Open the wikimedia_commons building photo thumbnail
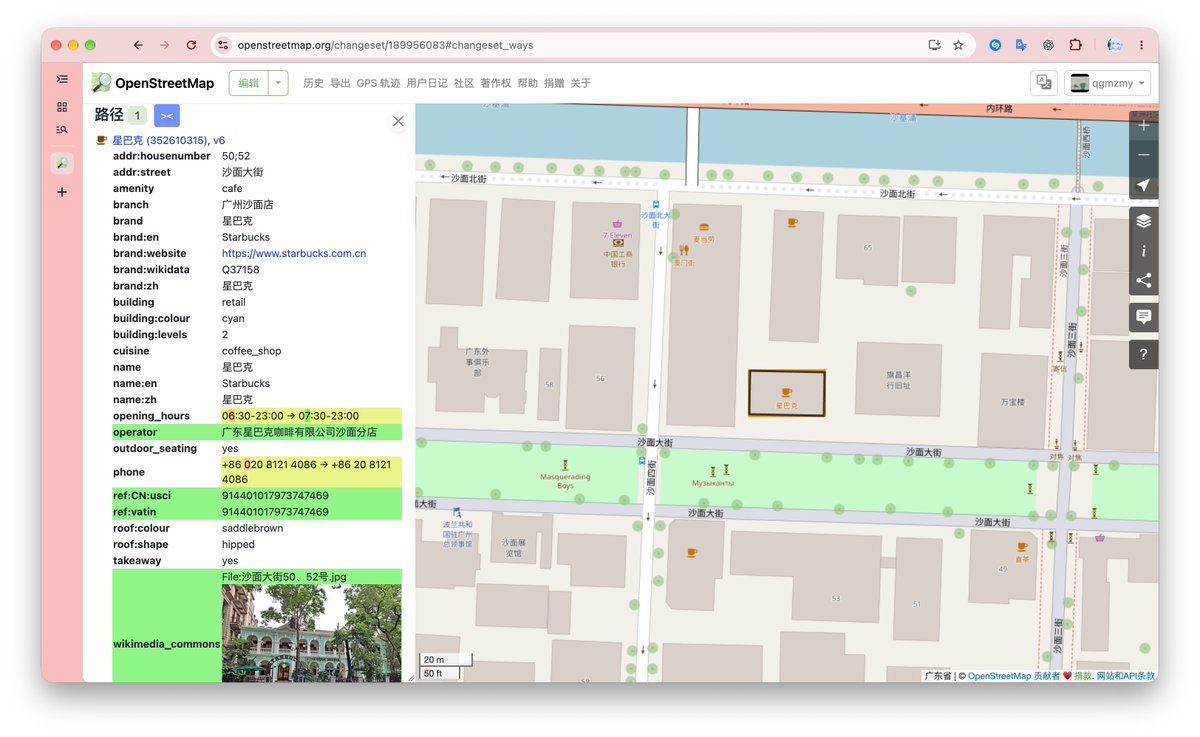Image resolution: width=1200 pixels, height=737 pixels. (311, 633)
